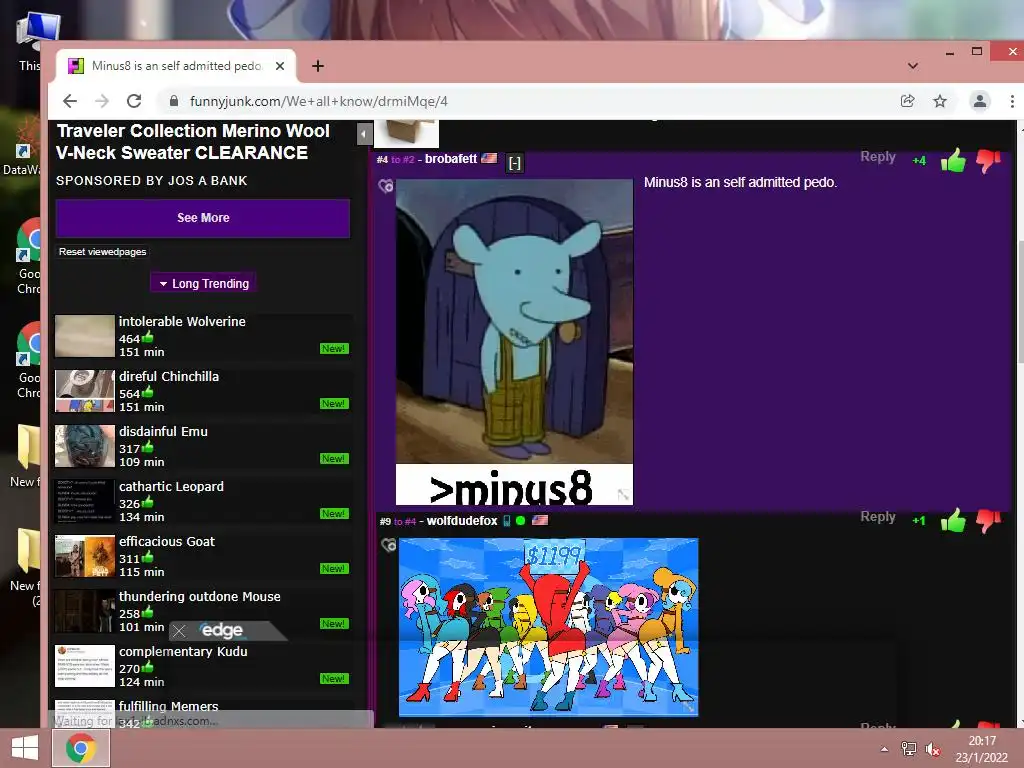Viewport: 1024px width, 768px height.
Task: Open cathartic Leopard post
Action: click(x=171, y=486)
